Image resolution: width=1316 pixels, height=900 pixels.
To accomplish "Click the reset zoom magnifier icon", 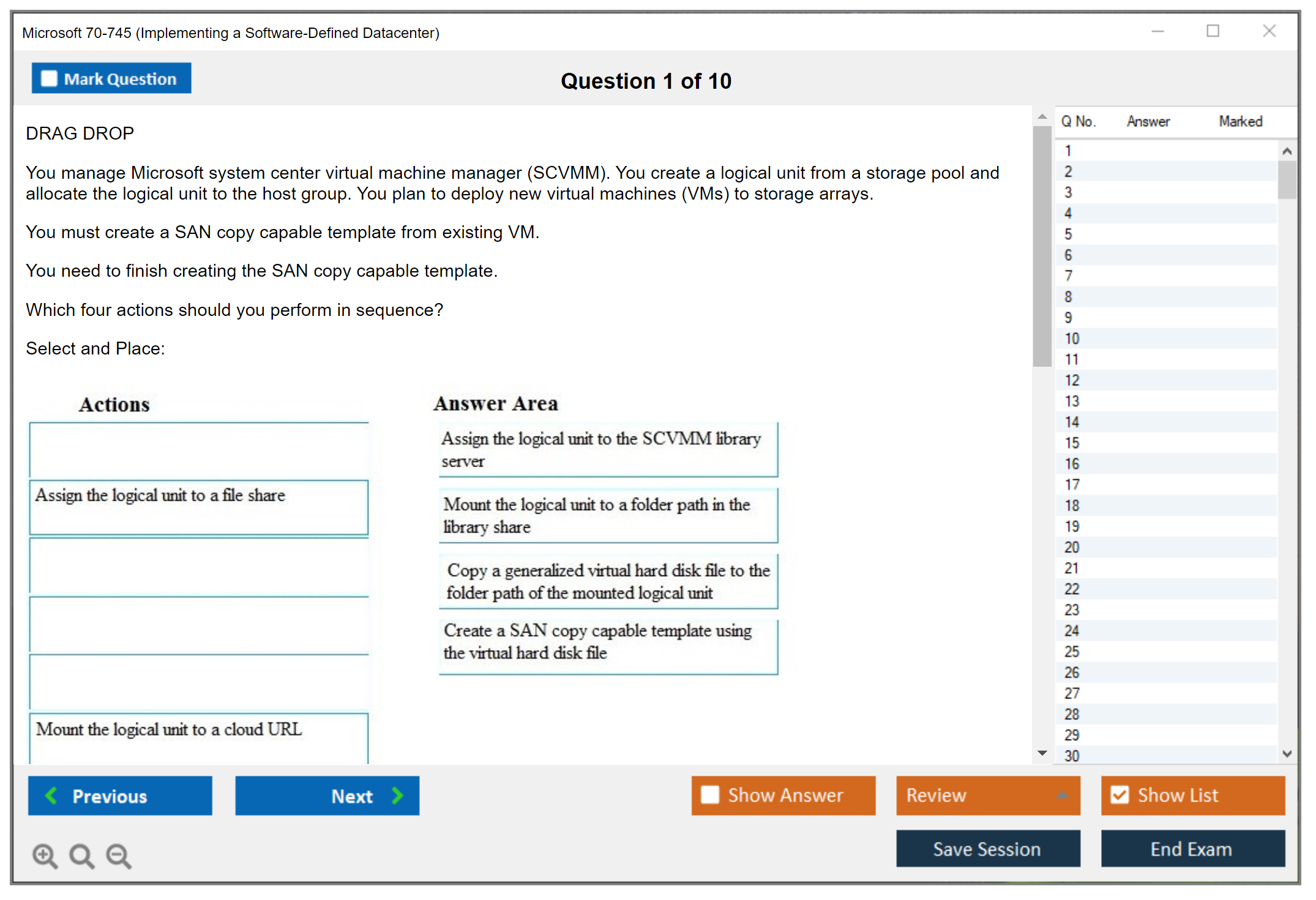I will point(81,855).
